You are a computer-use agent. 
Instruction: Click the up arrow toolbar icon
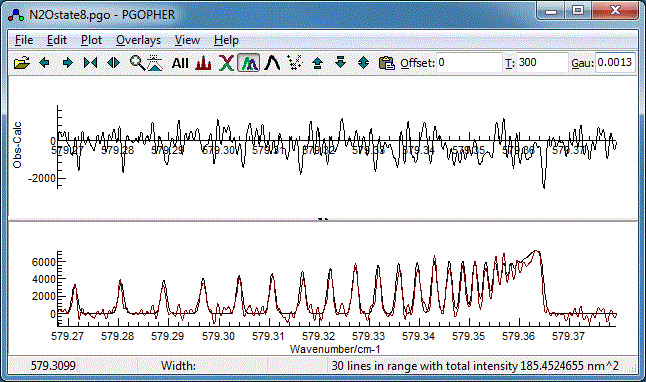coord(317,63)
